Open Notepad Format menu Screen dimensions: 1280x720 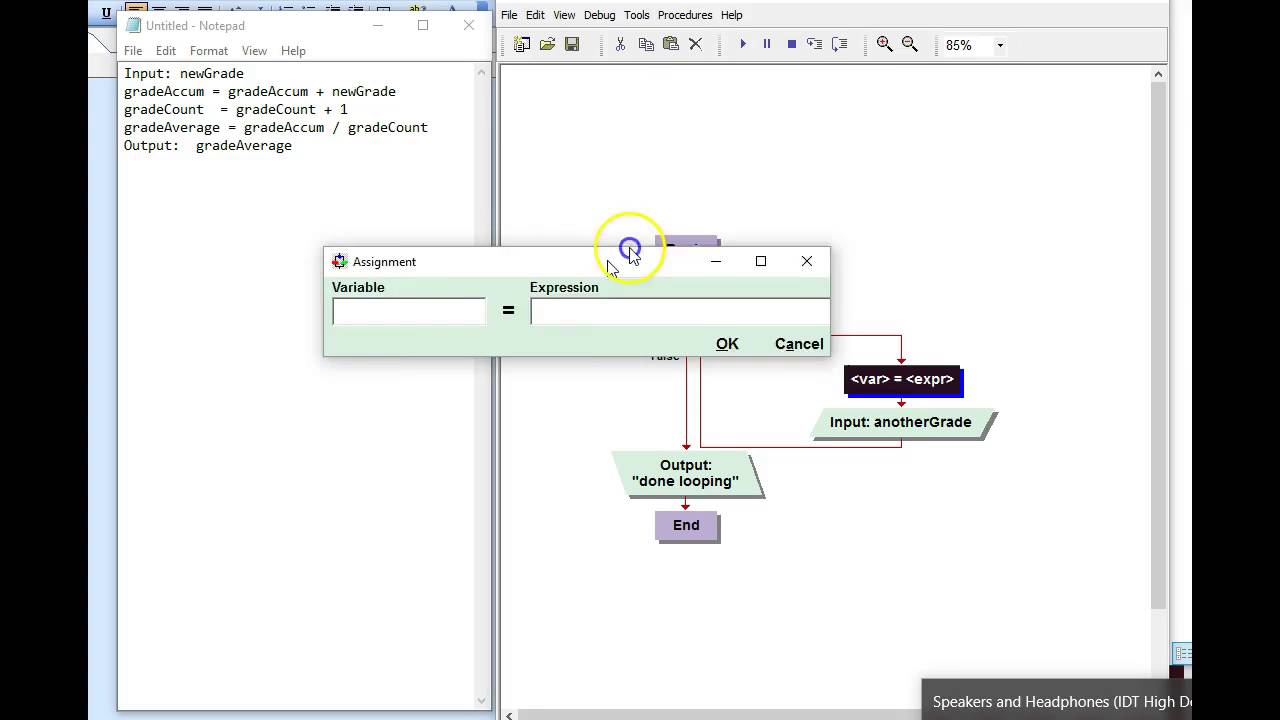pos(209,51)
